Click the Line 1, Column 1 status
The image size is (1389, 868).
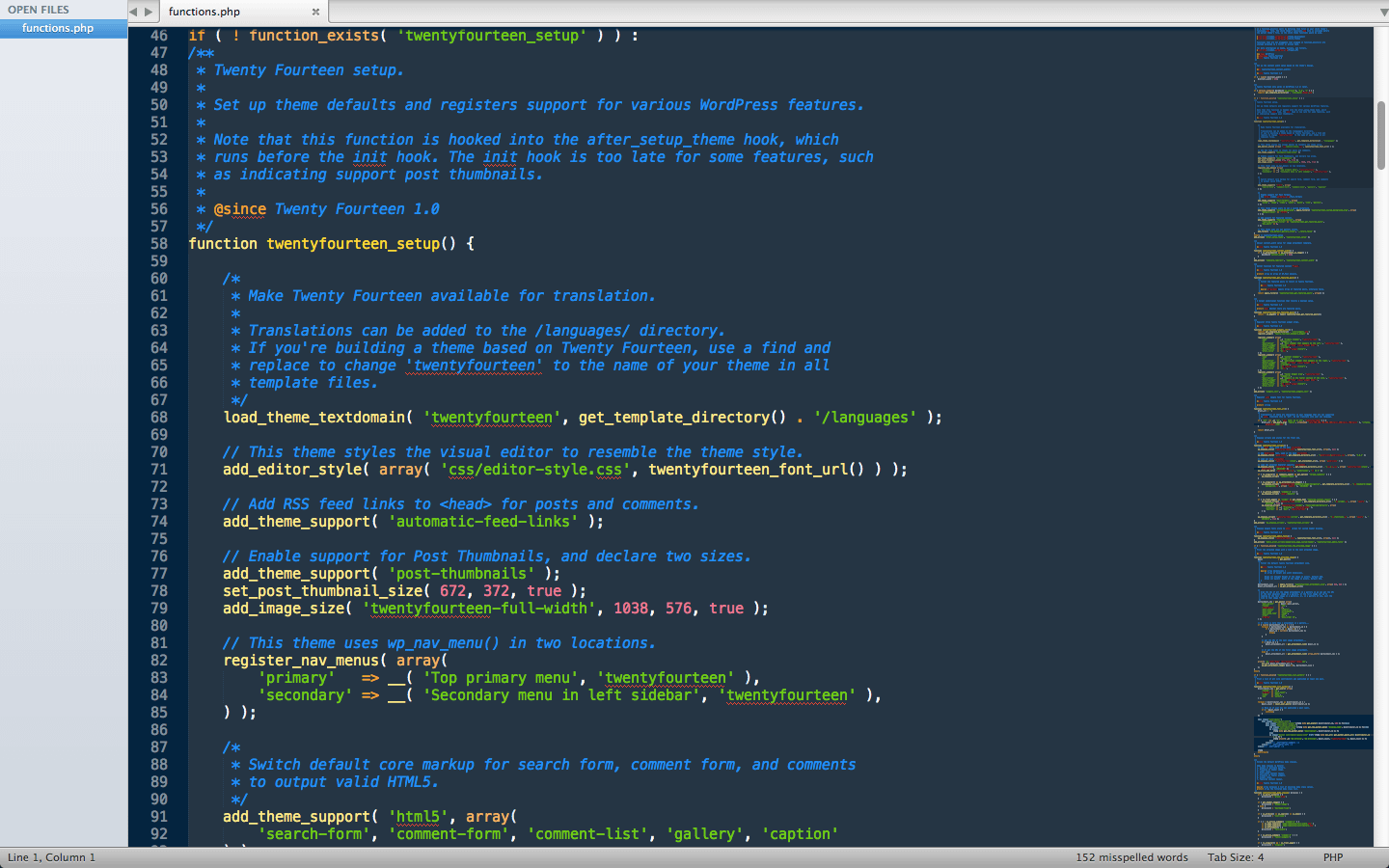(52, 857)
